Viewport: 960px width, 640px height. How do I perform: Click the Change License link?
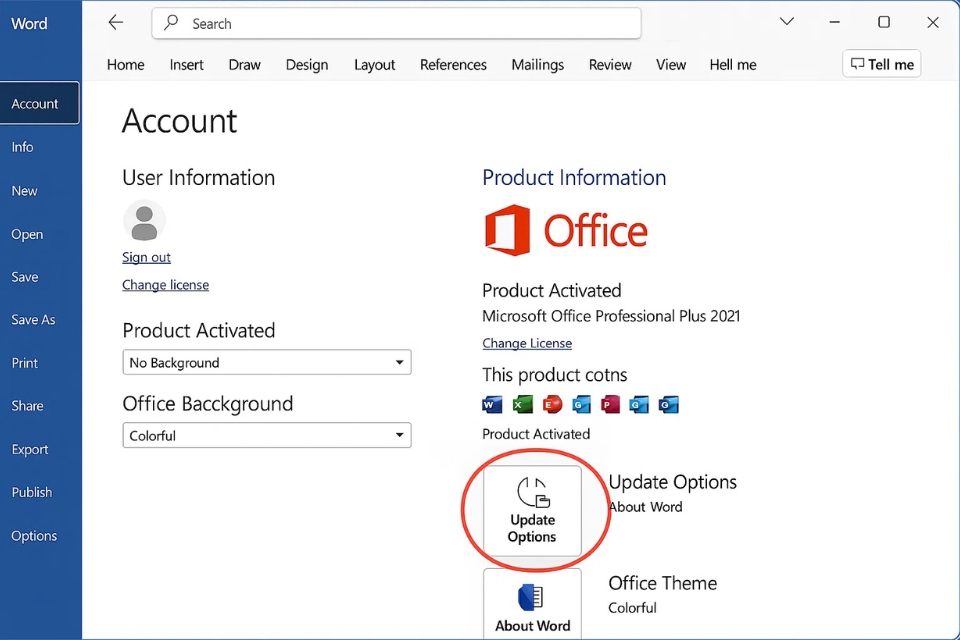[527, 343]
